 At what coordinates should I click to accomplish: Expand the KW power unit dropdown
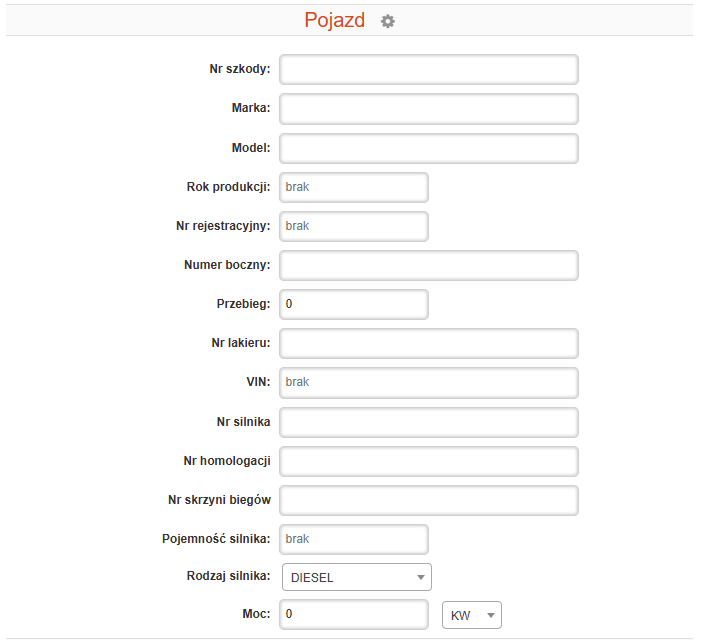coord(472,615)
